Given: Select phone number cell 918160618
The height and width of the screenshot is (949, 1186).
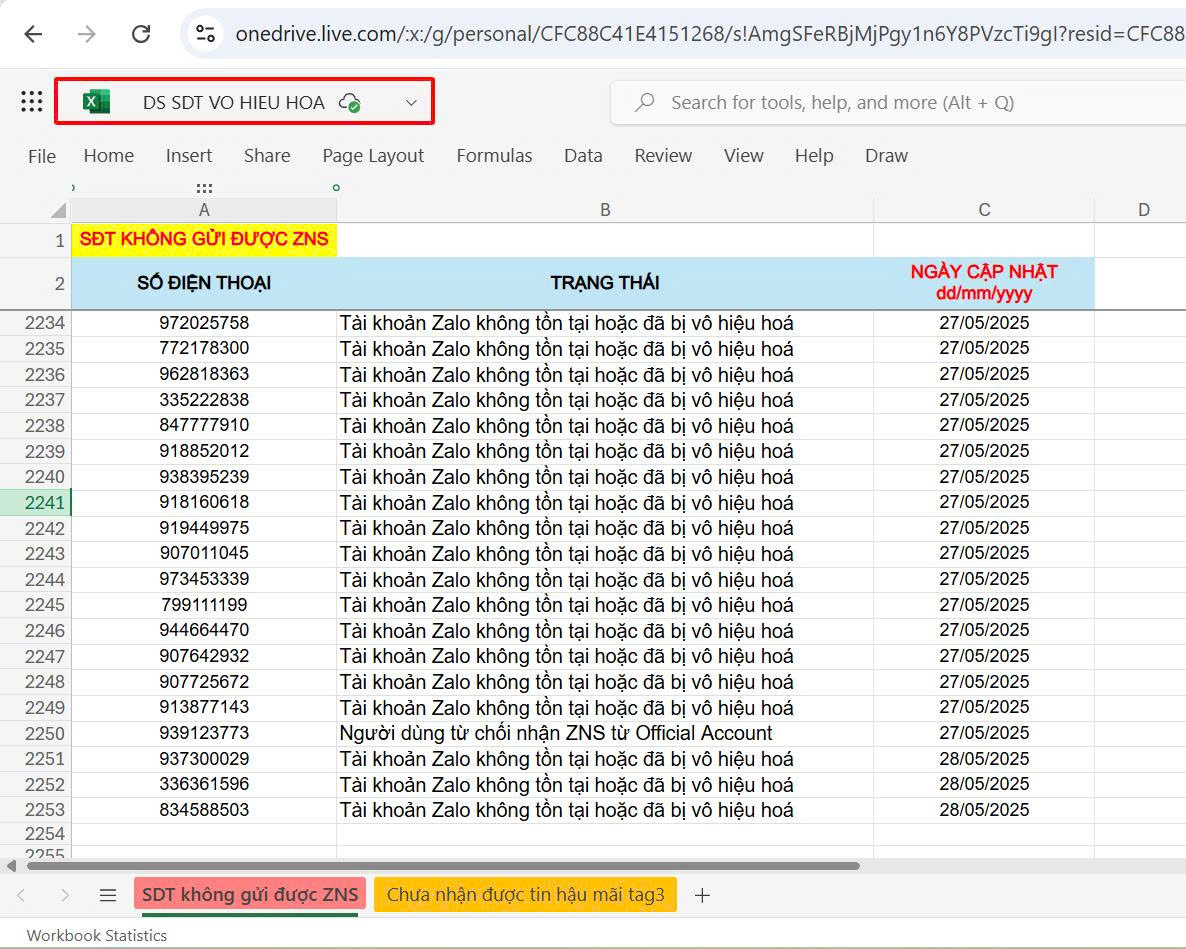Looking at the screenshot, I should pyautogui.click(x=204, y=503).
